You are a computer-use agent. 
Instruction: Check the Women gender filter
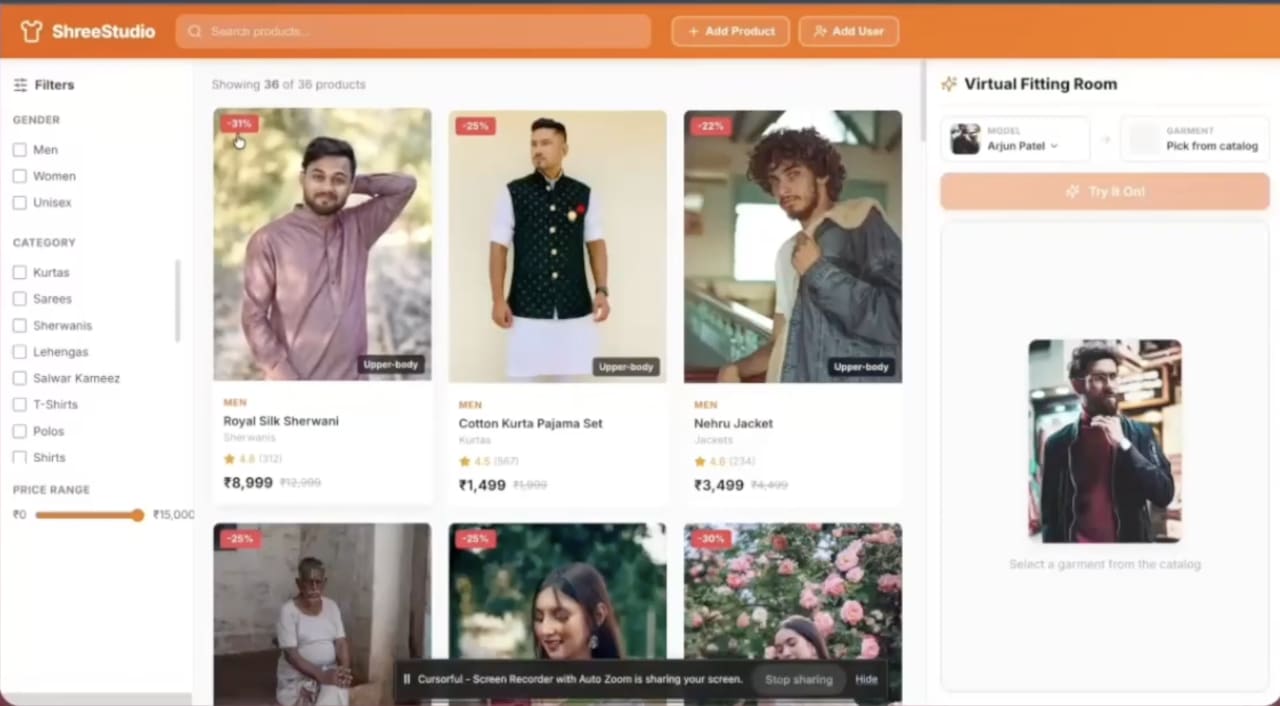20,176
